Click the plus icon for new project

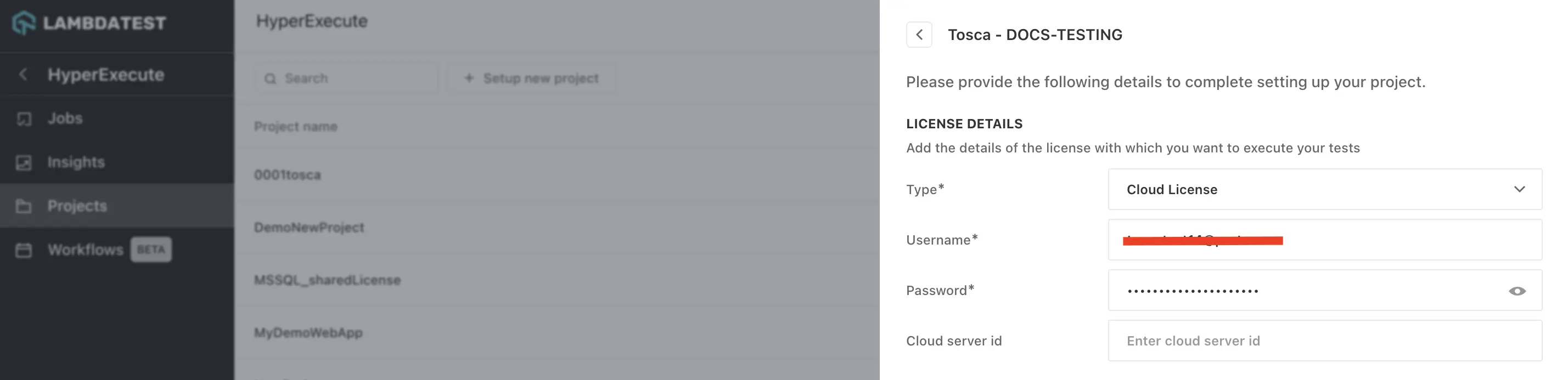point(469,78)
